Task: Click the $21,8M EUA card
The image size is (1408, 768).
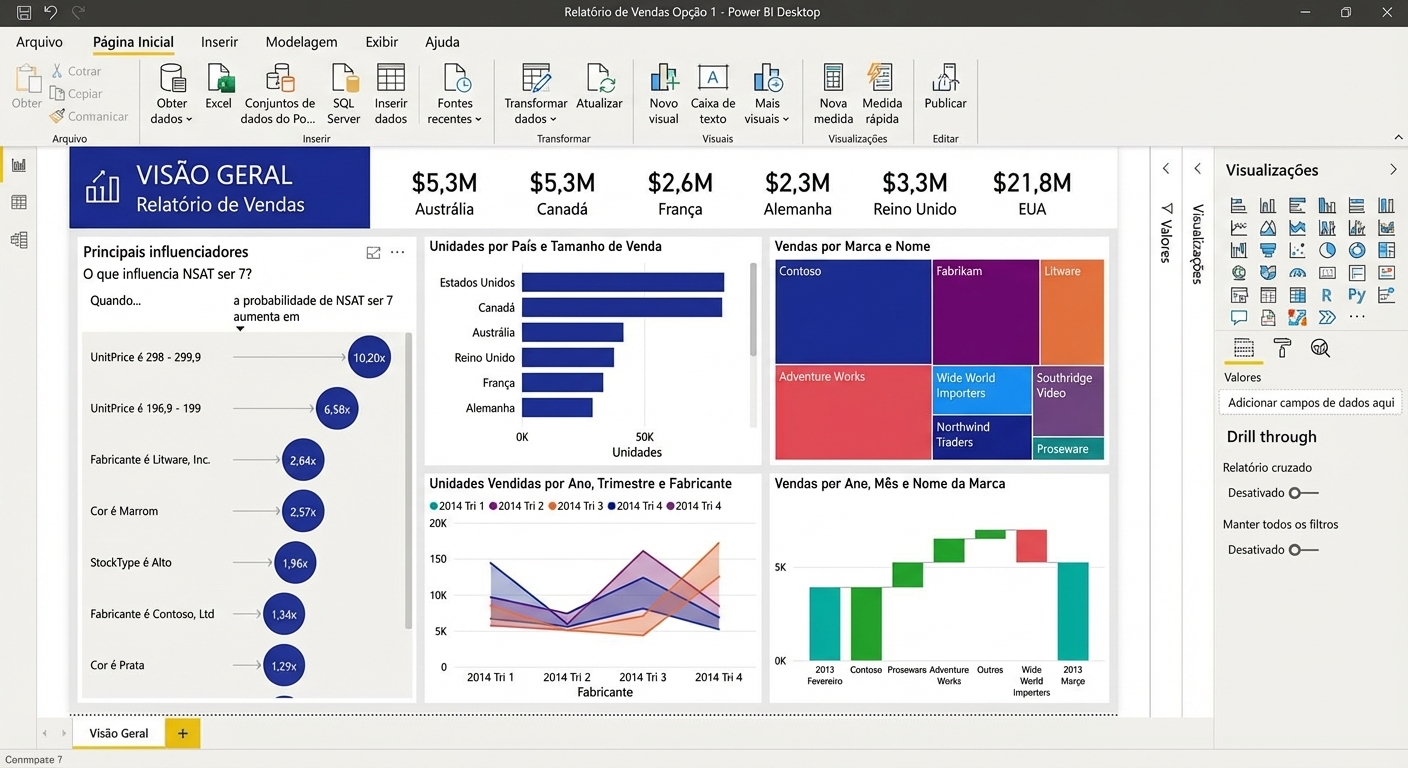Action: coord(1032,193)
